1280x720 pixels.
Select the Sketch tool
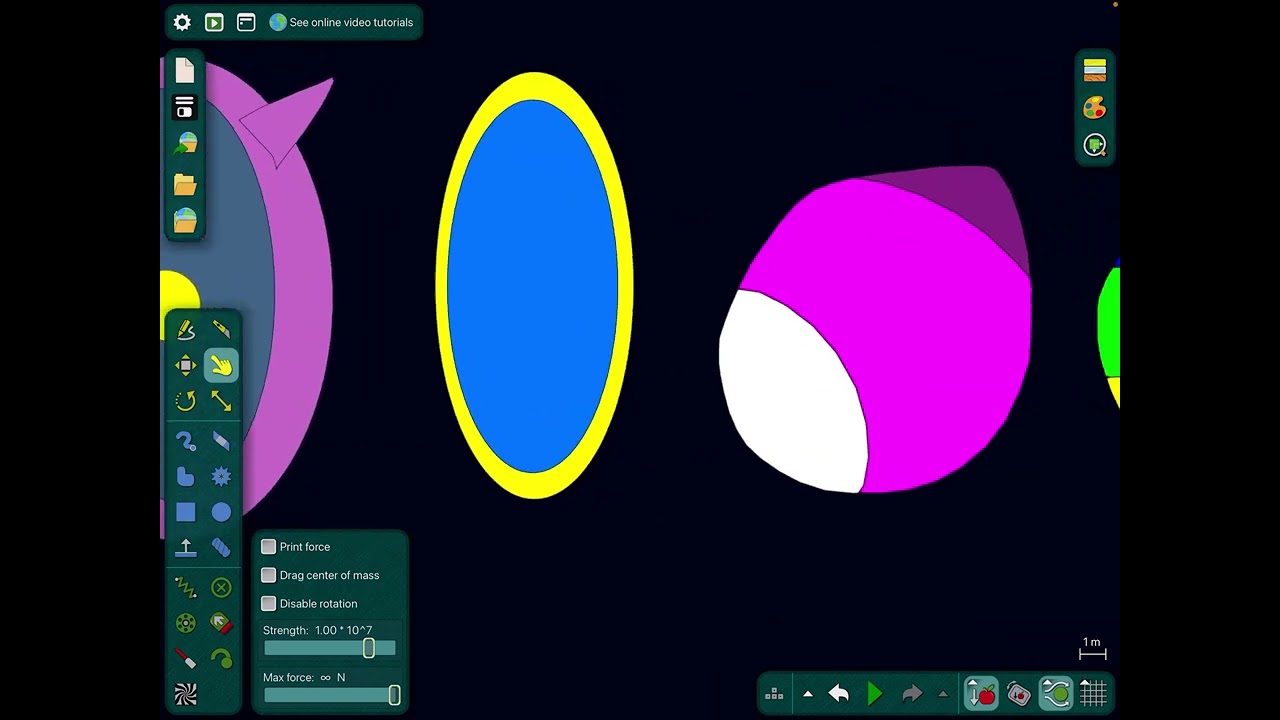click(x=186, y=329)
